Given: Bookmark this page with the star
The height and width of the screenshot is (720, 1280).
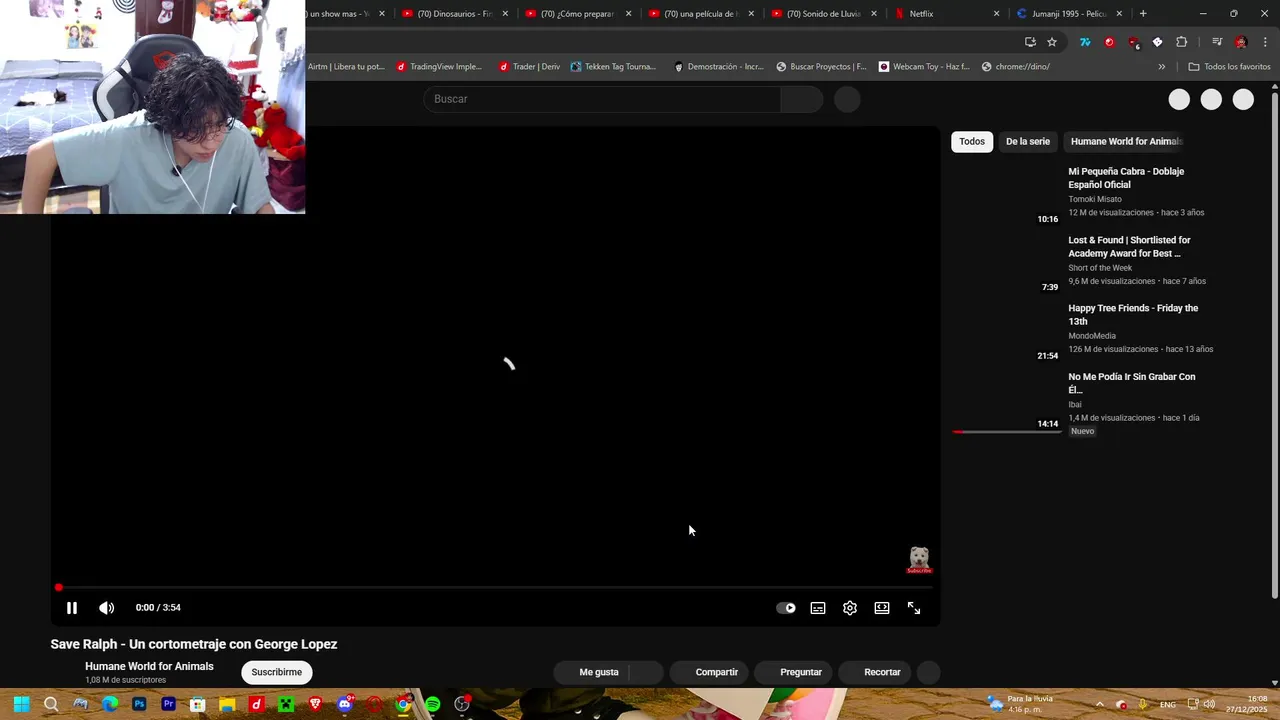Looking at the screenshot, I should (x=1052, y=42).
